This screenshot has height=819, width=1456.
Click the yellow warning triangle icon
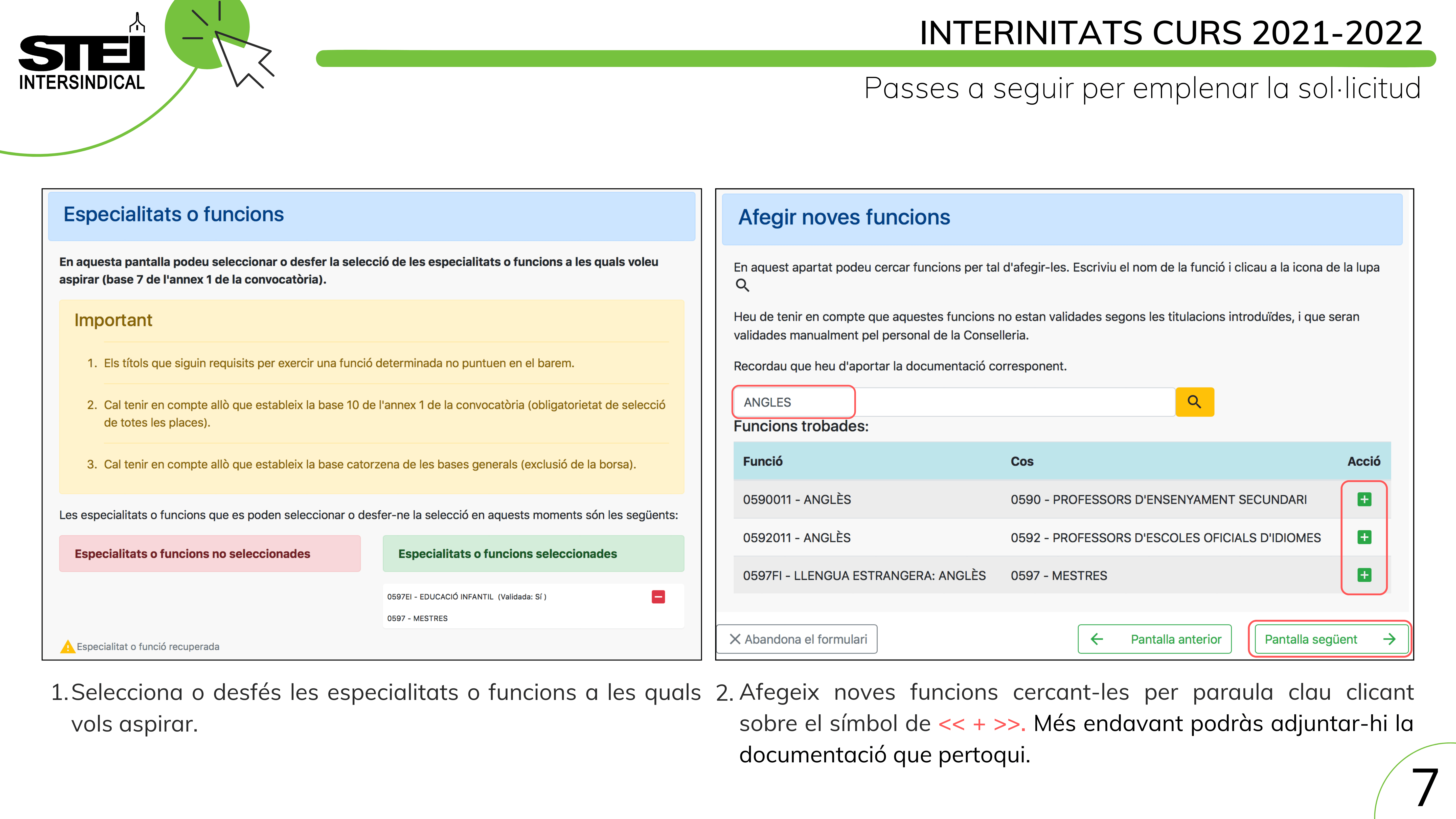[67, 647]
